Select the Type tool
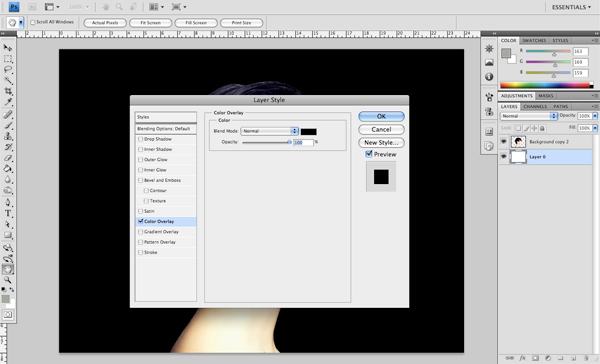 tap(8, 214)
